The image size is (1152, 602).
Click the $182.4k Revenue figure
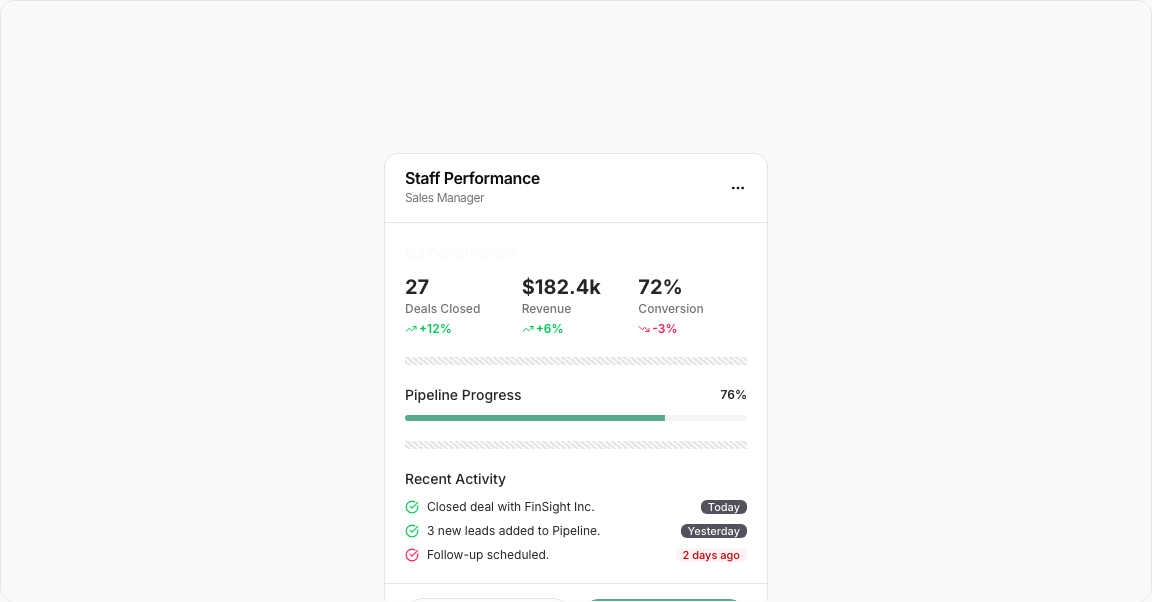561,287
